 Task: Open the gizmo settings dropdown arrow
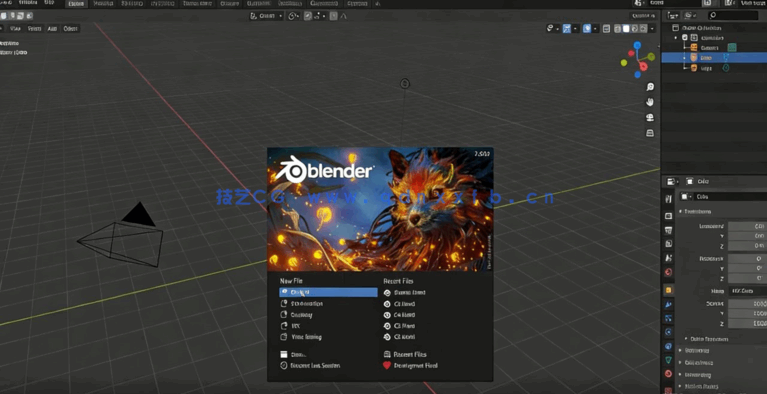(575, 28)
